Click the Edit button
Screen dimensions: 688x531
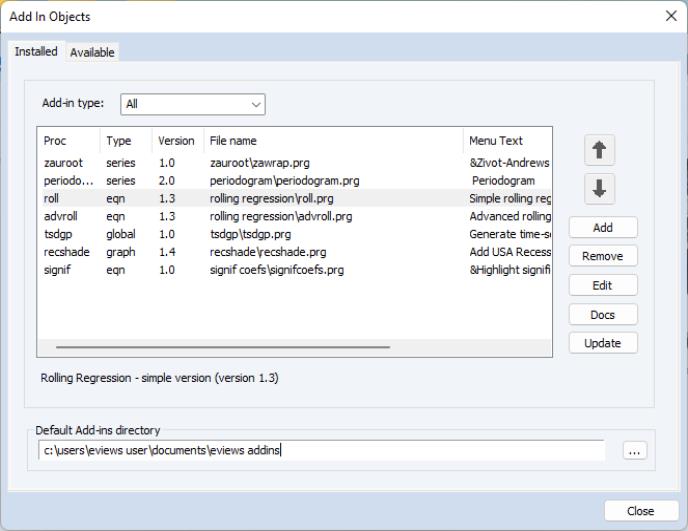click(x=602, y=285)
